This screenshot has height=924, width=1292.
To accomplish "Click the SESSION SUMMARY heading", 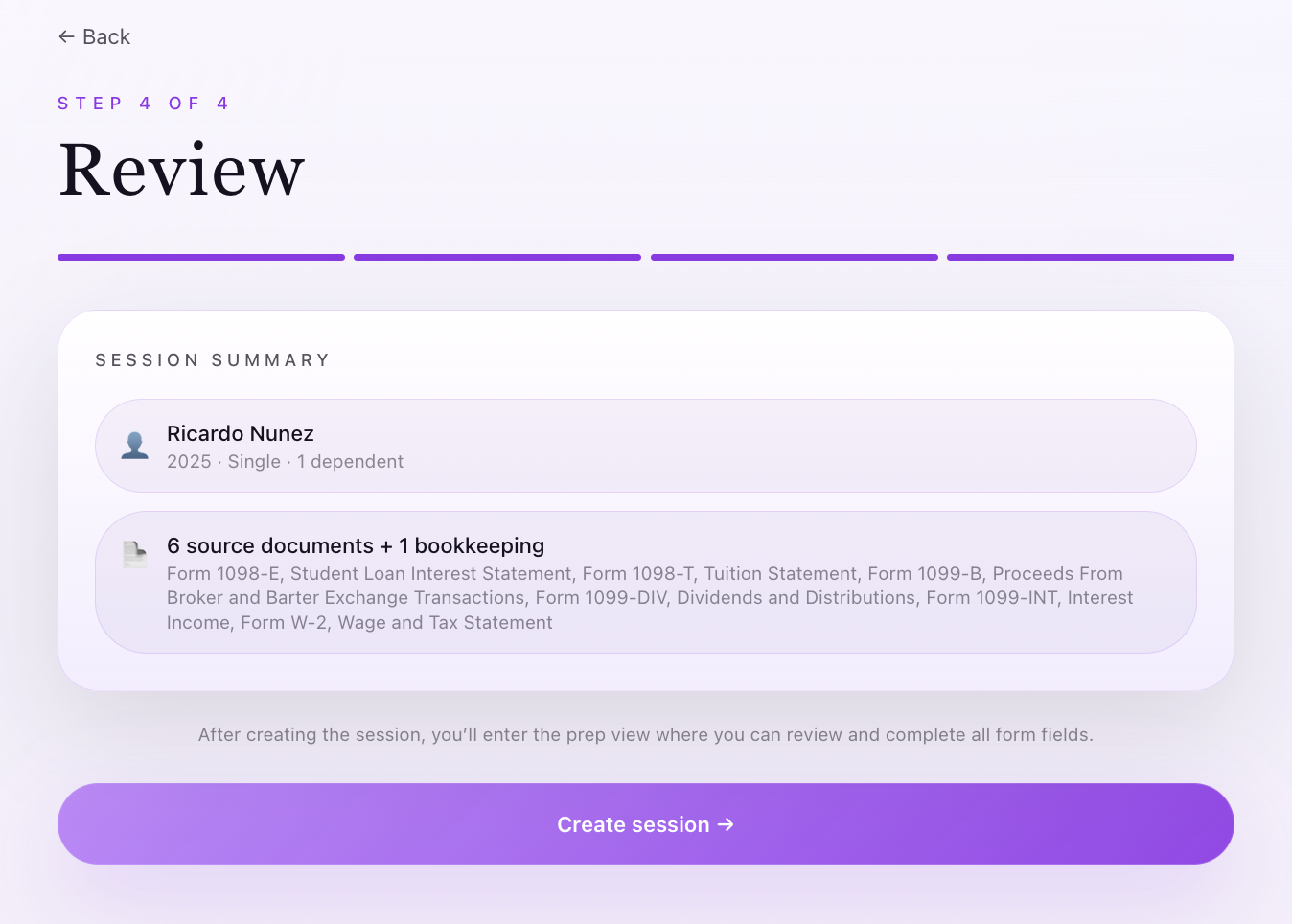I will [x=213, y=360].
